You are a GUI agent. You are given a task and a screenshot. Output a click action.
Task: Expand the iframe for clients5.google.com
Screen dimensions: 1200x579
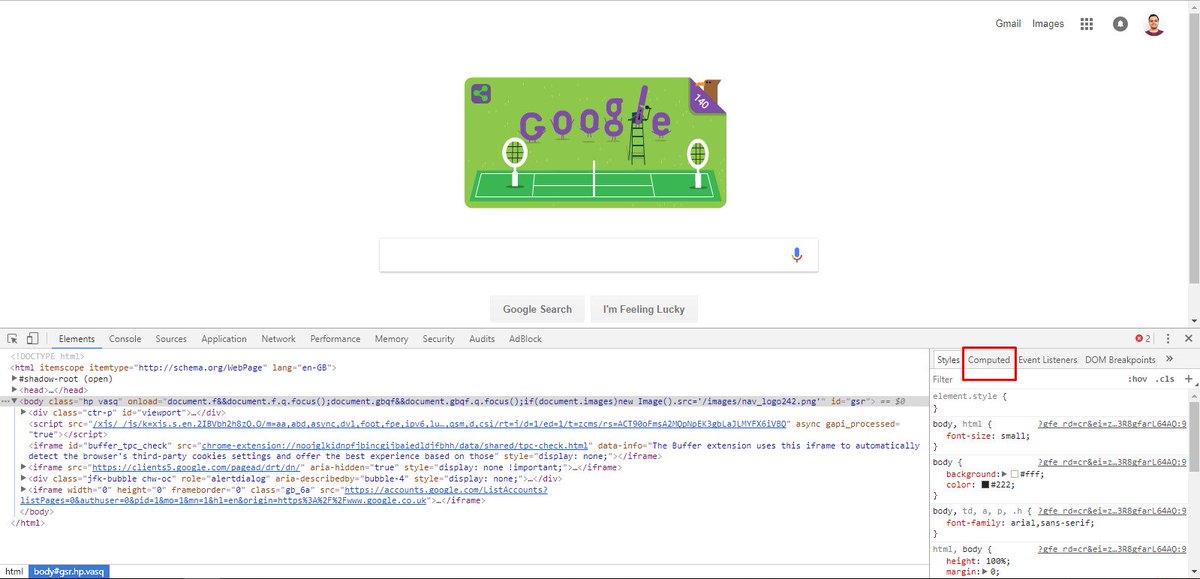click(x=24, y=467)
